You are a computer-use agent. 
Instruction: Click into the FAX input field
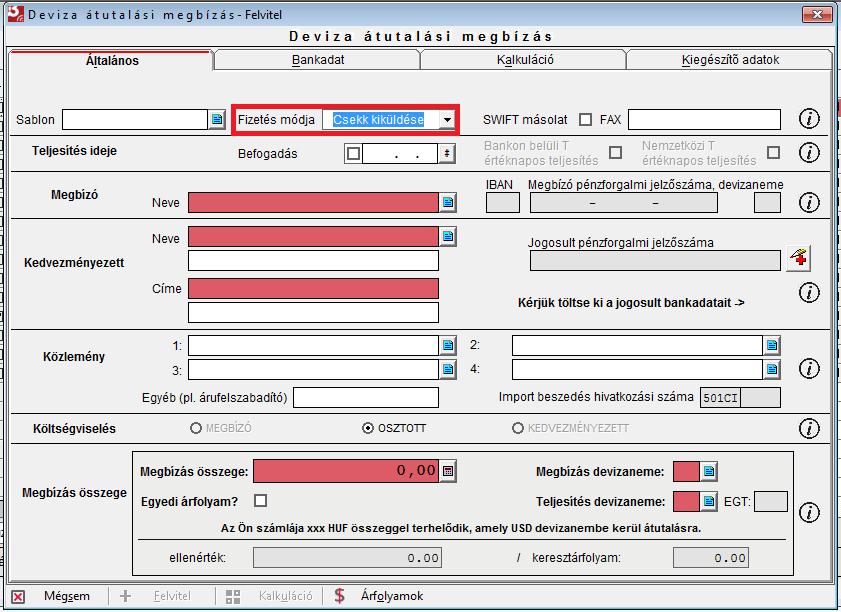(x=704, y=119)
